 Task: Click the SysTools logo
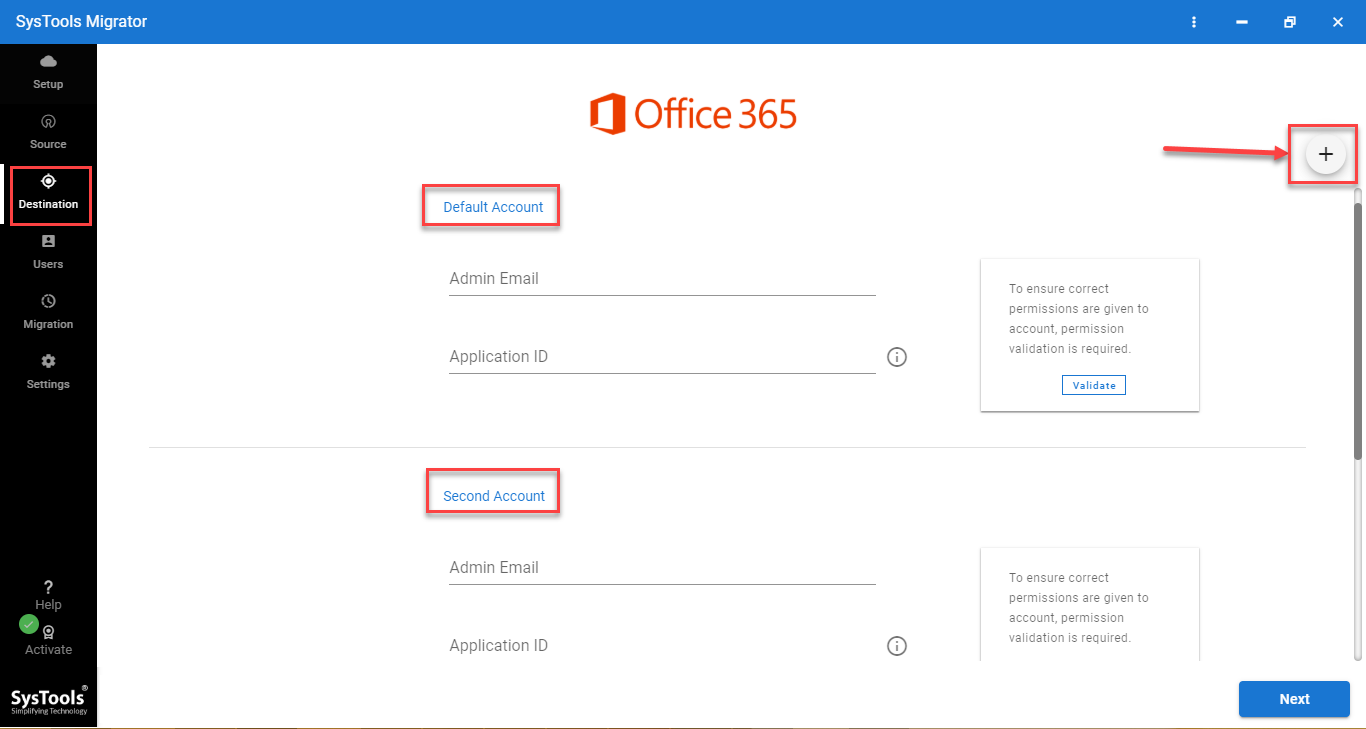tap(49, 699)
